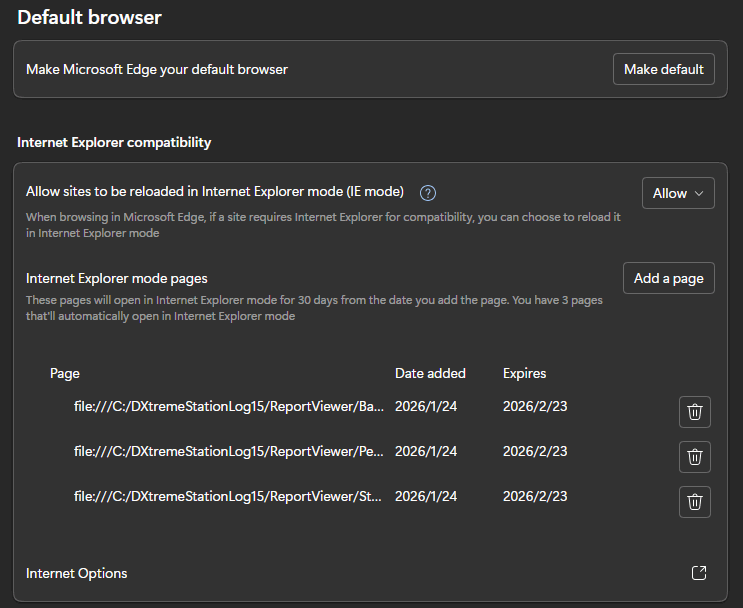743x608 pixels.
Task: Click the Expires column header
Action: [524, 373]
